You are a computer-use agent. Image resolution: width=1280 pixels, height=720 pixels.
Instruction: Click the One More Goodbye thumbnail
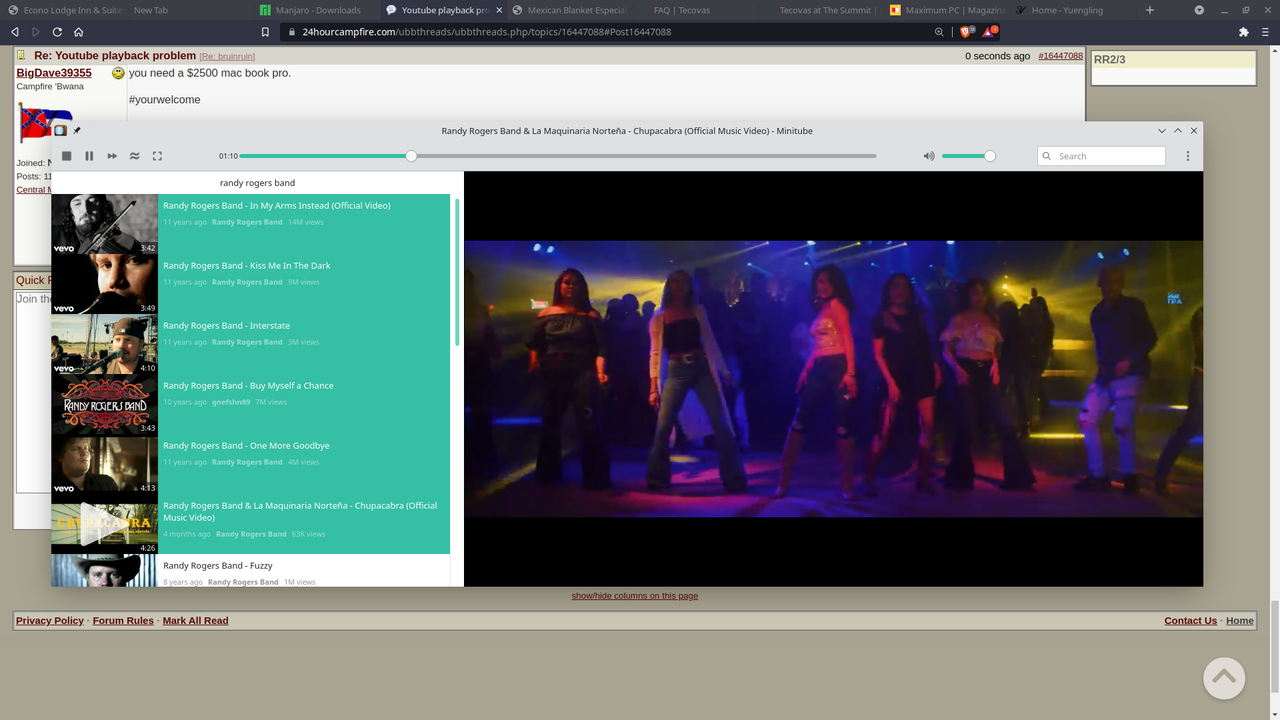tap(104, 464)
